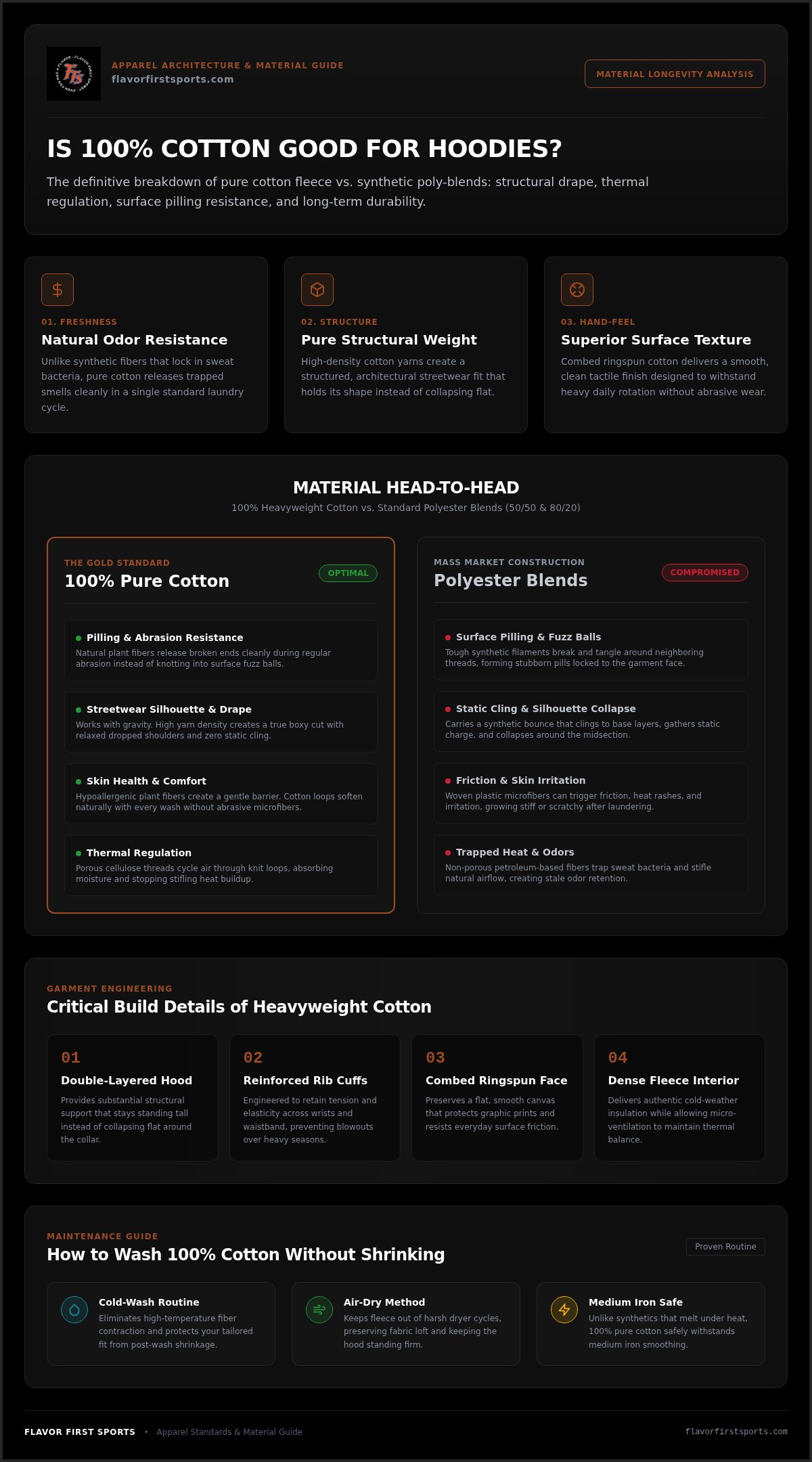Click the dollar sign icon above Freshness

point(58,290)
